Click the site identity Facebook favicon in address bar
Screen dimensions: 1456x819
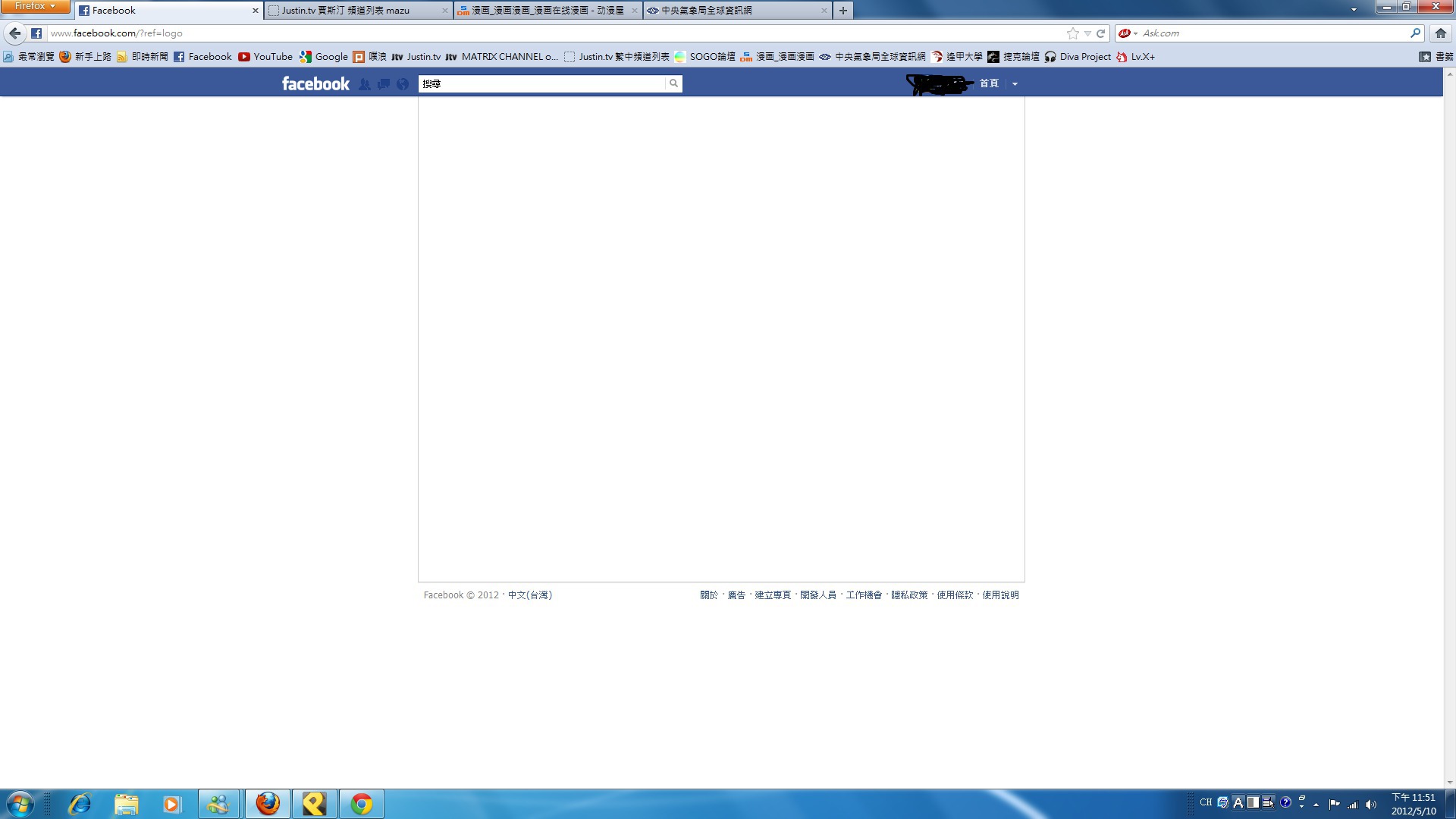[x=36, y=33]
